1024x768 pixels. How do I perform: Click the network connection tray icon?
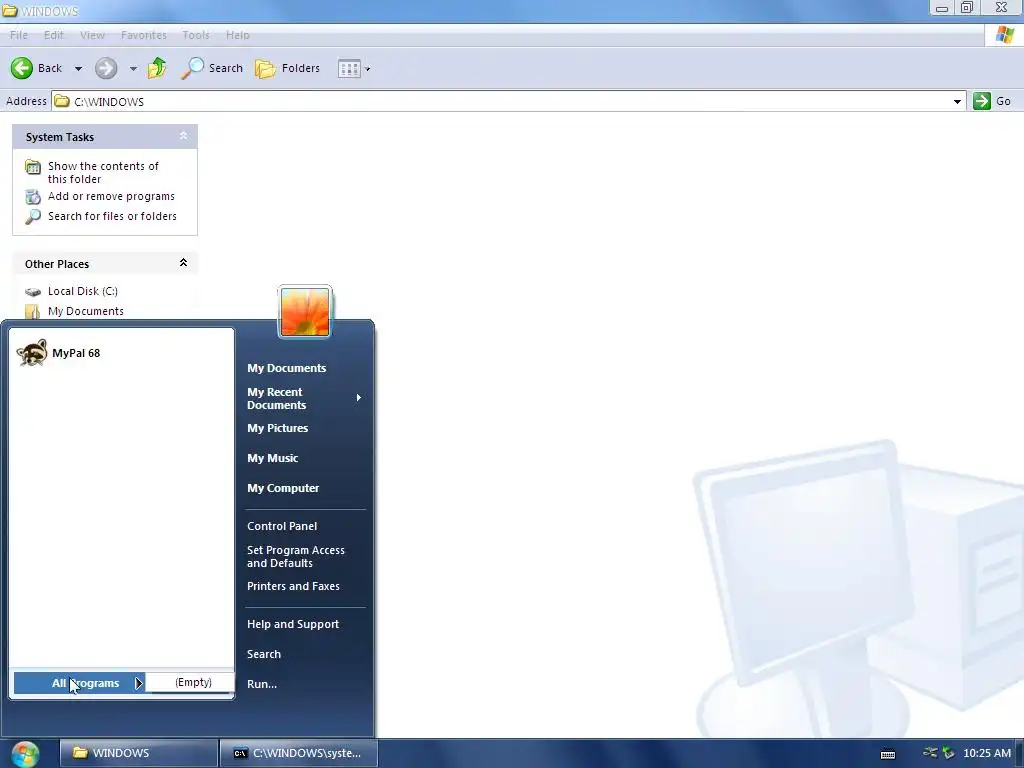pyautogui.click(x=930, y=753)
